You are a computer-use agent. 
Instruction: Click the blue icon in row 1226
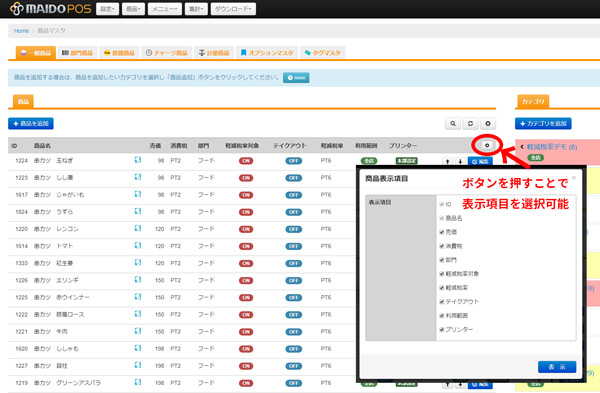138,280
